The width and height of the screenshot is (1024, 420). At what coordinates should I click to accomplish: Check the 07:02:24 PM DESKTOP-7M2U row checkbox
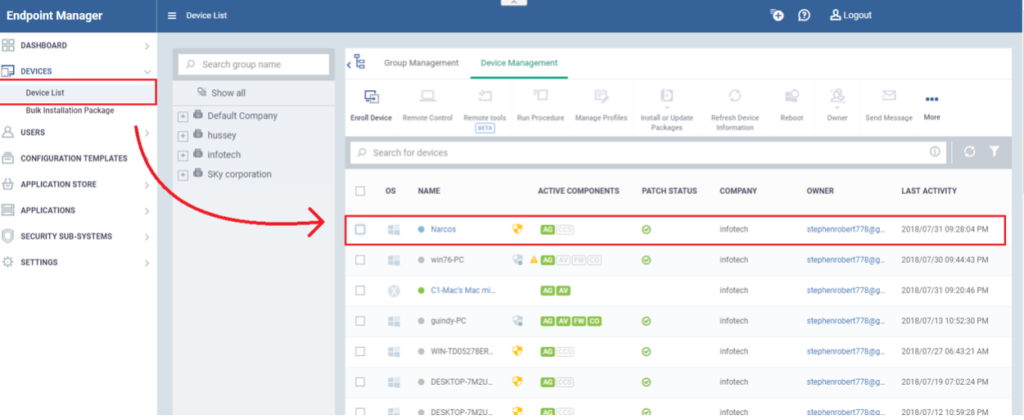tap(360, 382)
